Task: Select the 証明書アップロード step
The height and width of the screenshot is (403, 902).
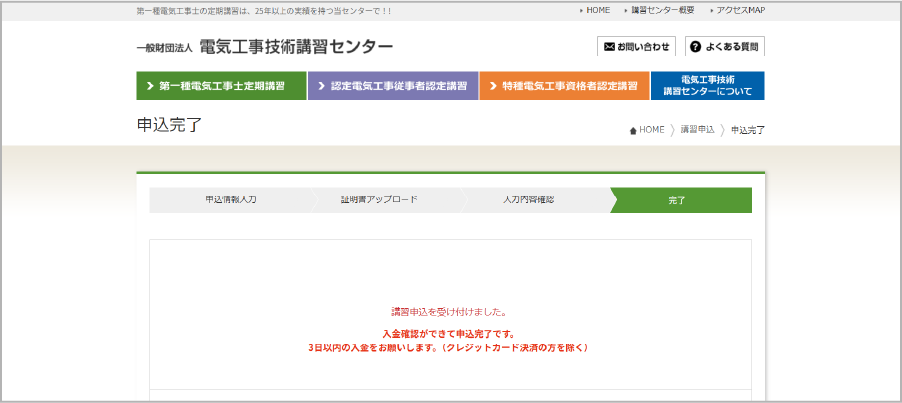Action: (379, 200)
